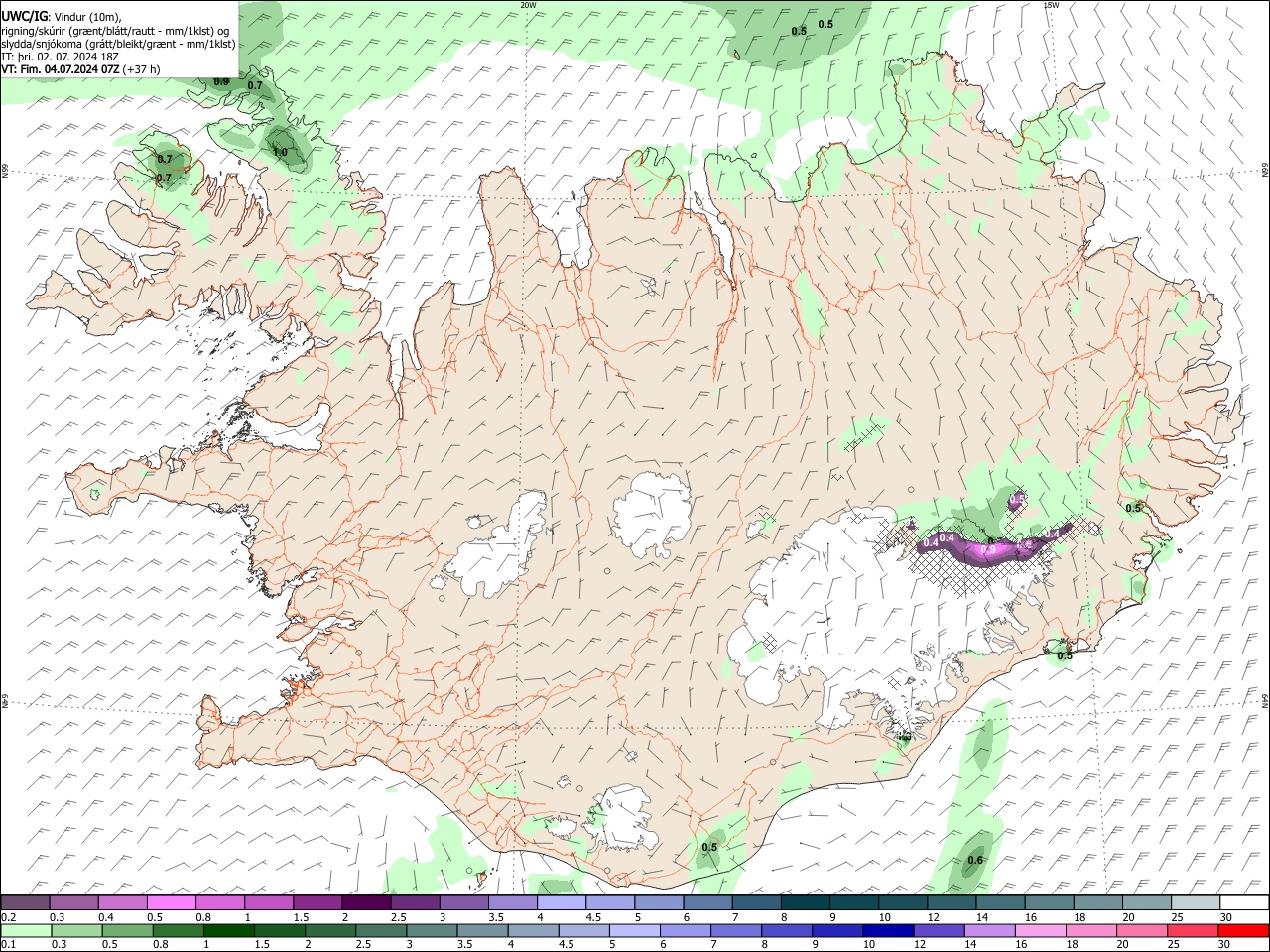Click the 'IT: þri. 02. 07. 2024 18Z' line

click(x=60, y=57)
